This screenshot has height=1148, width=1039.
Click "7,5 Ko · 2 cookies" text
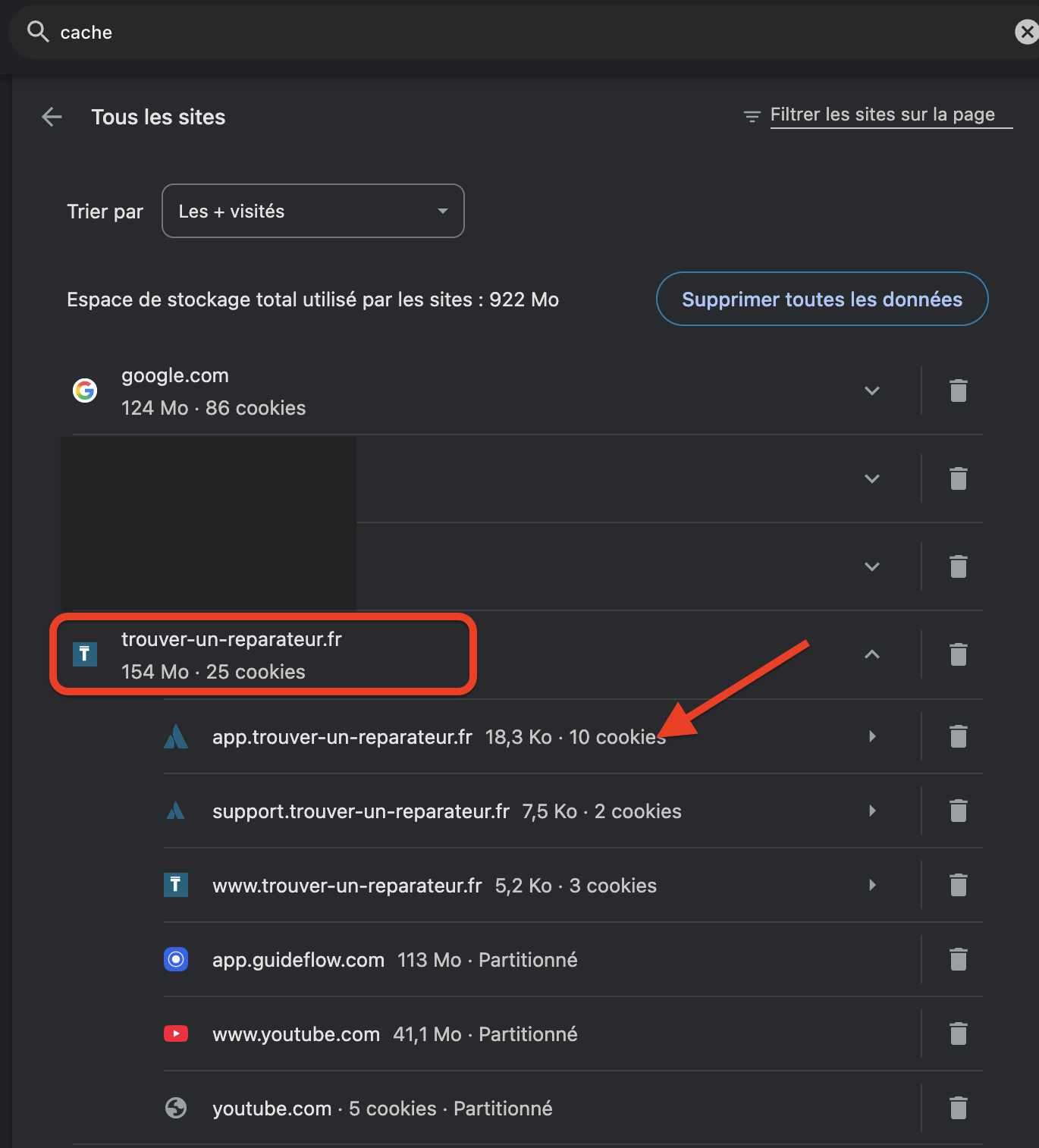pyautogui.click(x=602, y=811)
